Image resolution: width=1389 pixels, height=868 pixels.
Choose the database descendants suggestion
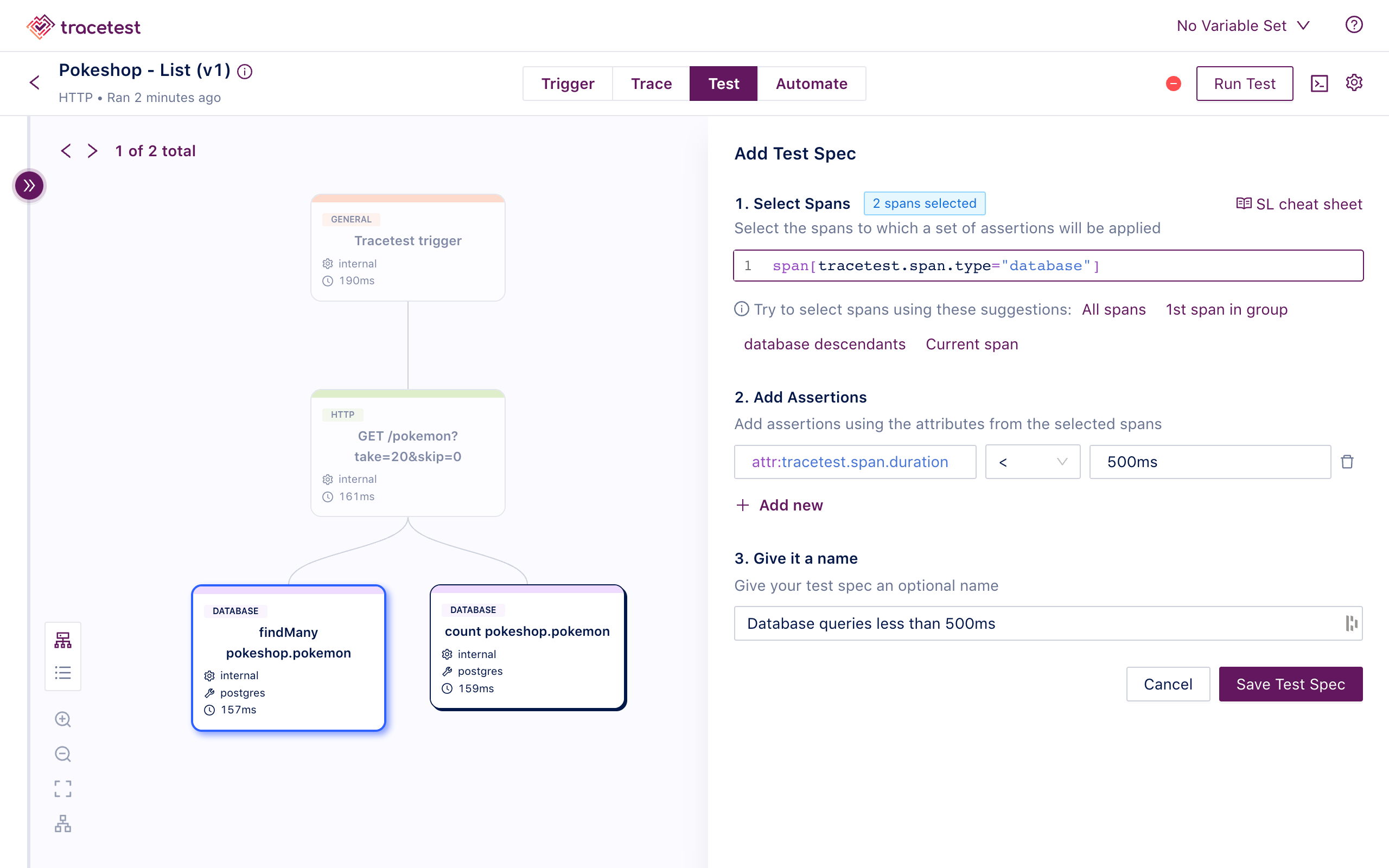(825, 344)
